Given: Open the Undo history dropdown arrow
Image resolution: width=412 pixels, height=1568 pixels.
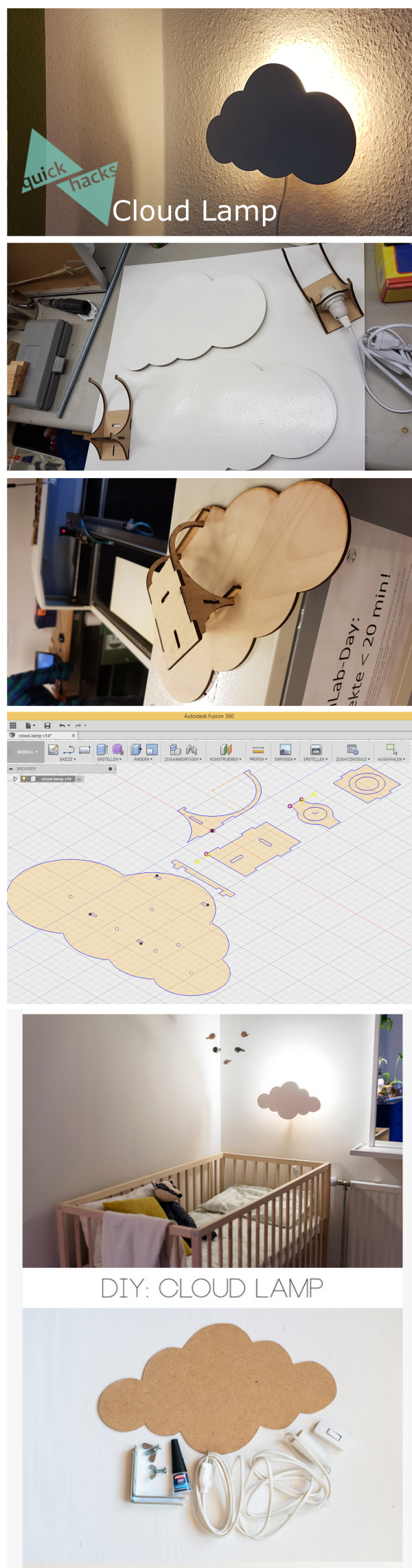Looking at the screenshot, I should tap(69, 725).
